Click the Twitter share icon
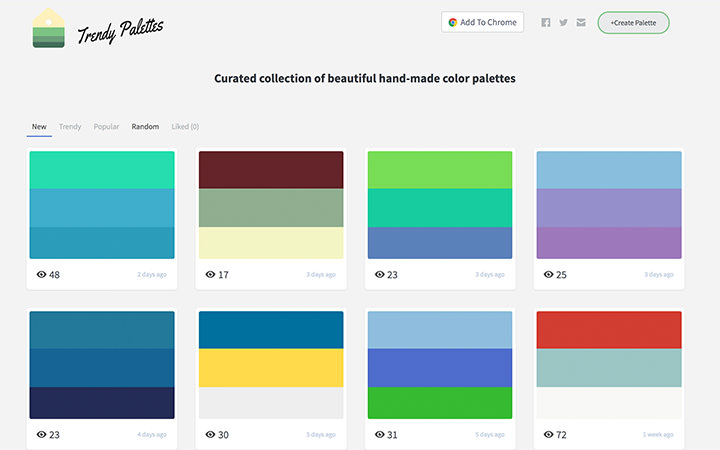 click(x=563, y=22)
